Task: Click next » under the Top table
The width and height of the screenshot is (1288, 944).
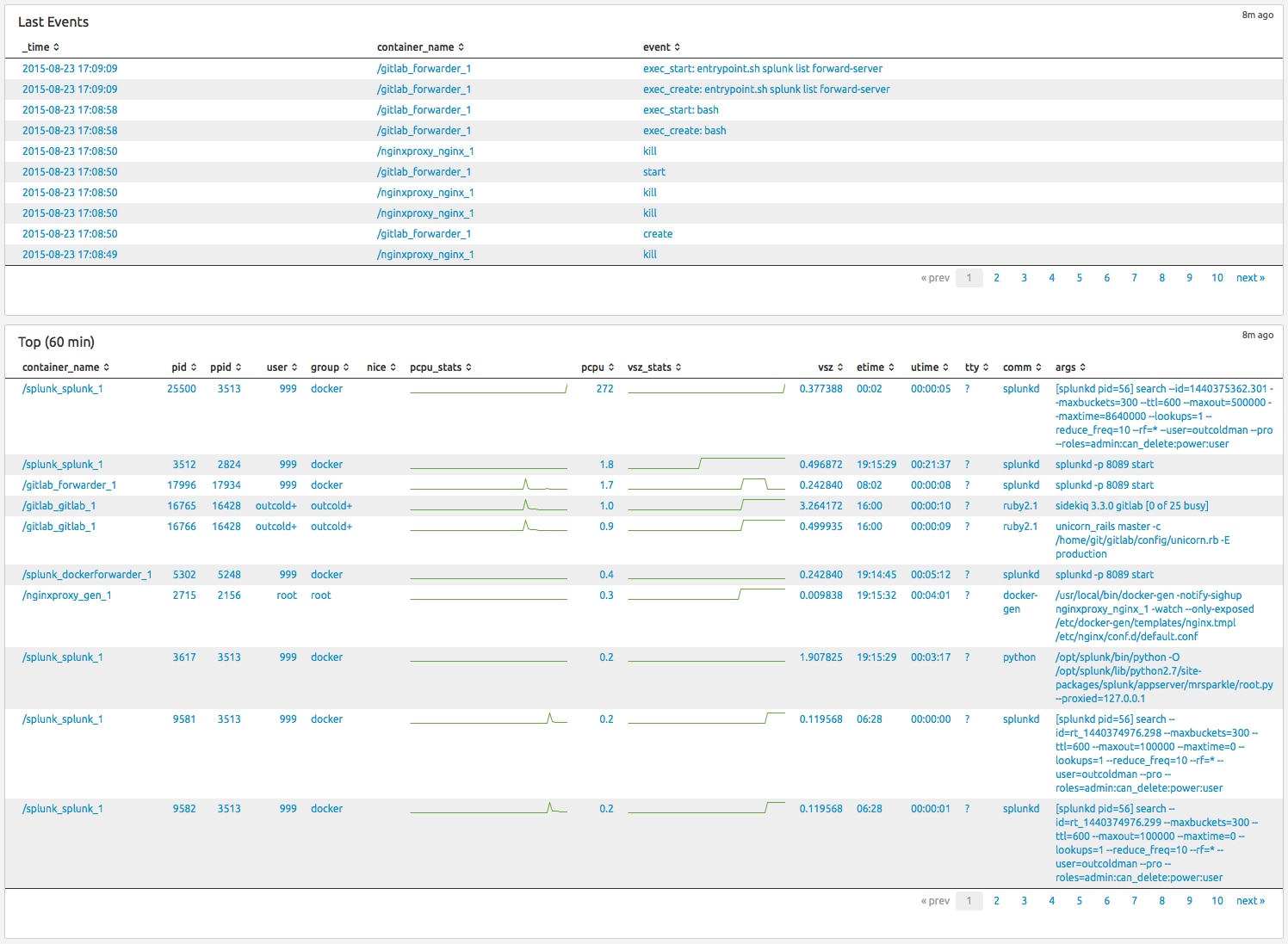Action: click(x=1250, y=901)
